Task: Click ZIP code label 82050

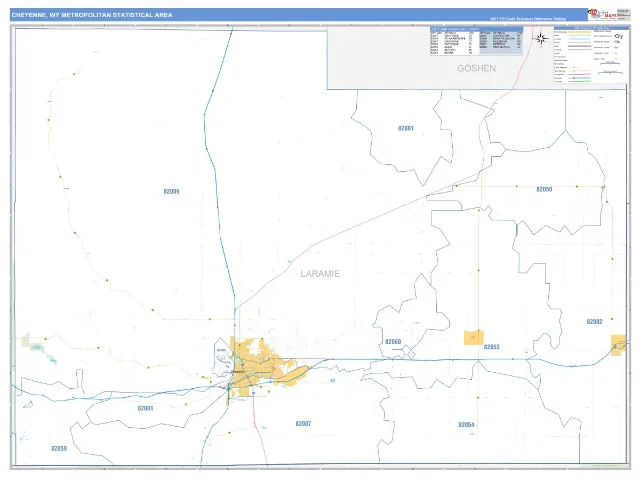Action: [544, 189]
